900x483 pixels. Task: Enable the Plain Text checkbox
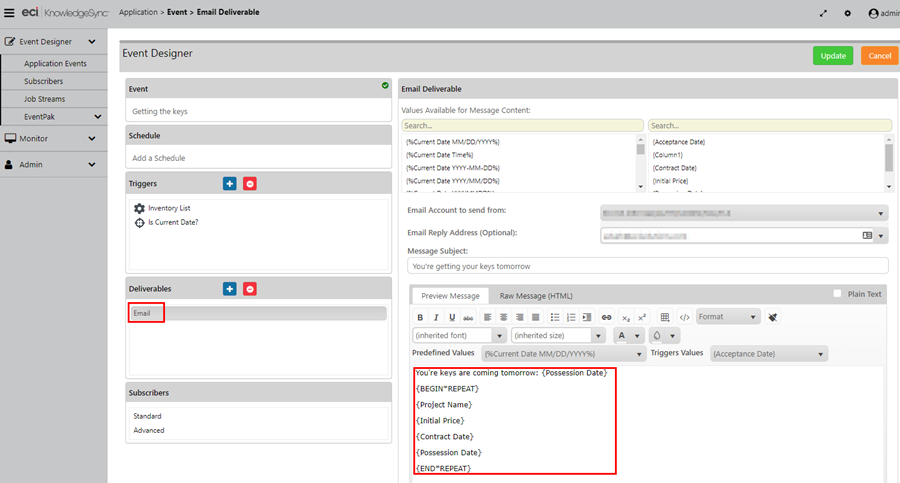pyautogui.click(x=837, y=293)
